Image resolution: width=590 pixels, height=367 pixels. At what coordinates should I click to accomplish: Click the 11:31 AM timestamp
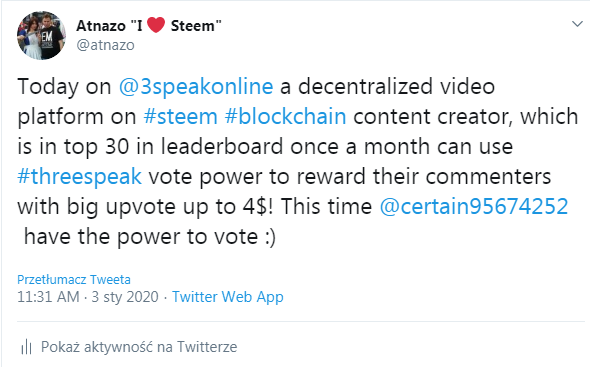click(48, 297)
